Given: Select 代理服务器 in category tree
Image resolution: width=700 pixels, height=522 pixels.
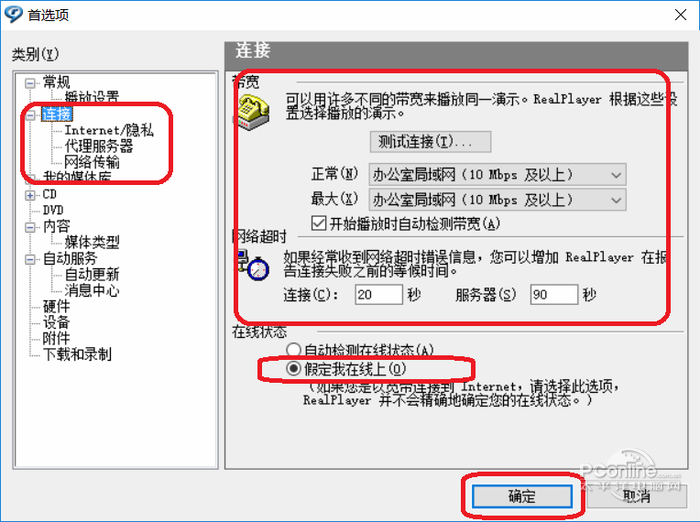Looking at the screenshot, I should tap(99, 146).
